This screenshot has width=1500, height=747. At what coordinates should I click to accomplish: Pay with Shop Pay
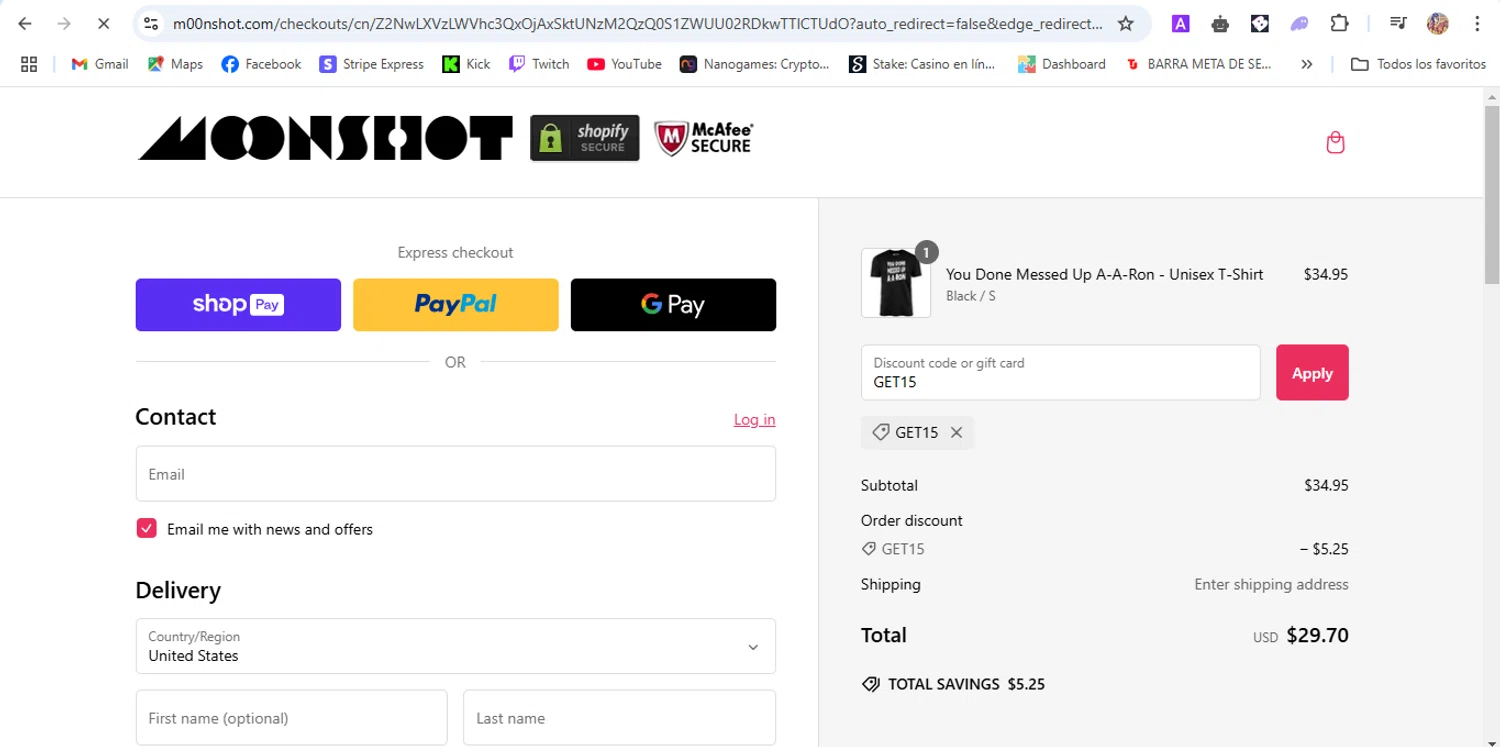pos(238,305)
